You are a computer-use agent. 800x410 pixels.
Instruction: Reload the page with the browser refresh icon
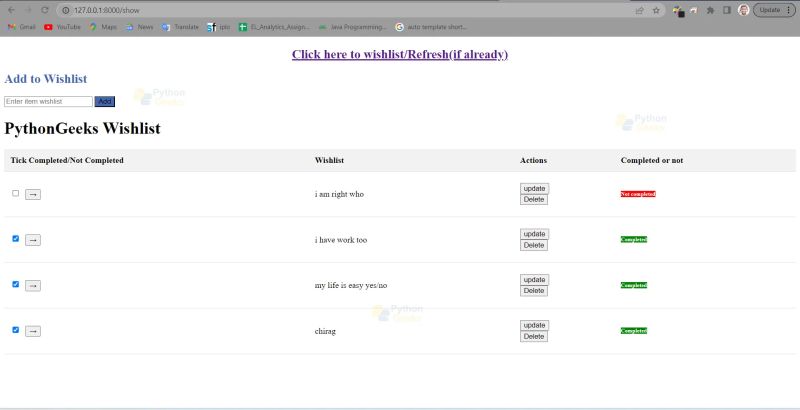(44, 10)
